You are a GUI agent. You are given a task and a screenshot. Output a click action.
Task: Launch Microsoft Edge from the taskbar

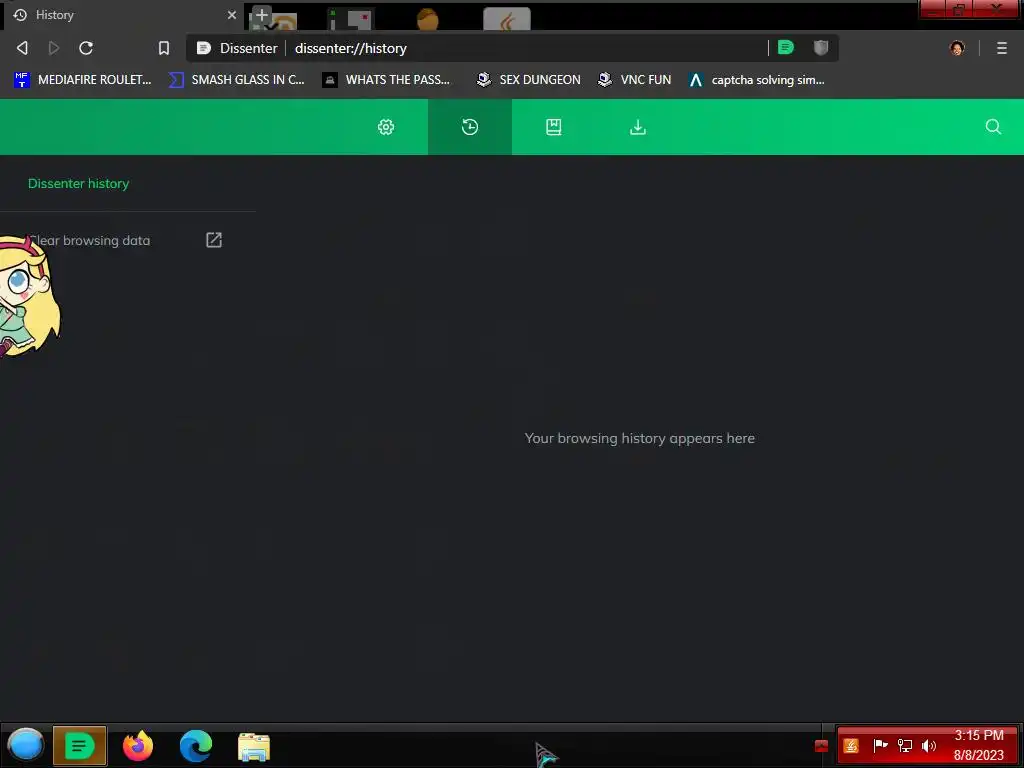coord(196,745)
